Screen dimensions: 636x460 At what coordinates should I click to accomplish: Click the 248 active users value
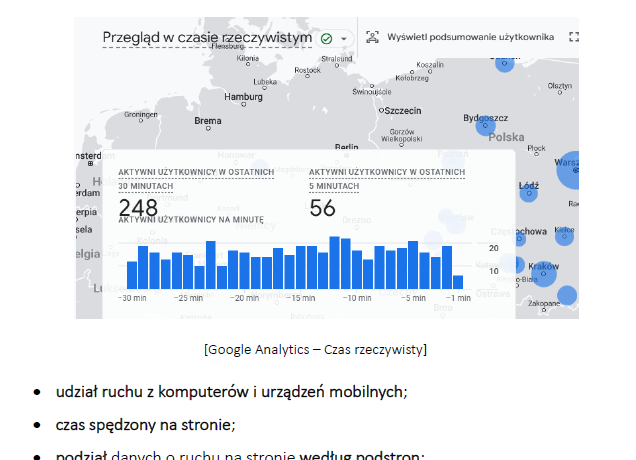click(x=138, y=207)
